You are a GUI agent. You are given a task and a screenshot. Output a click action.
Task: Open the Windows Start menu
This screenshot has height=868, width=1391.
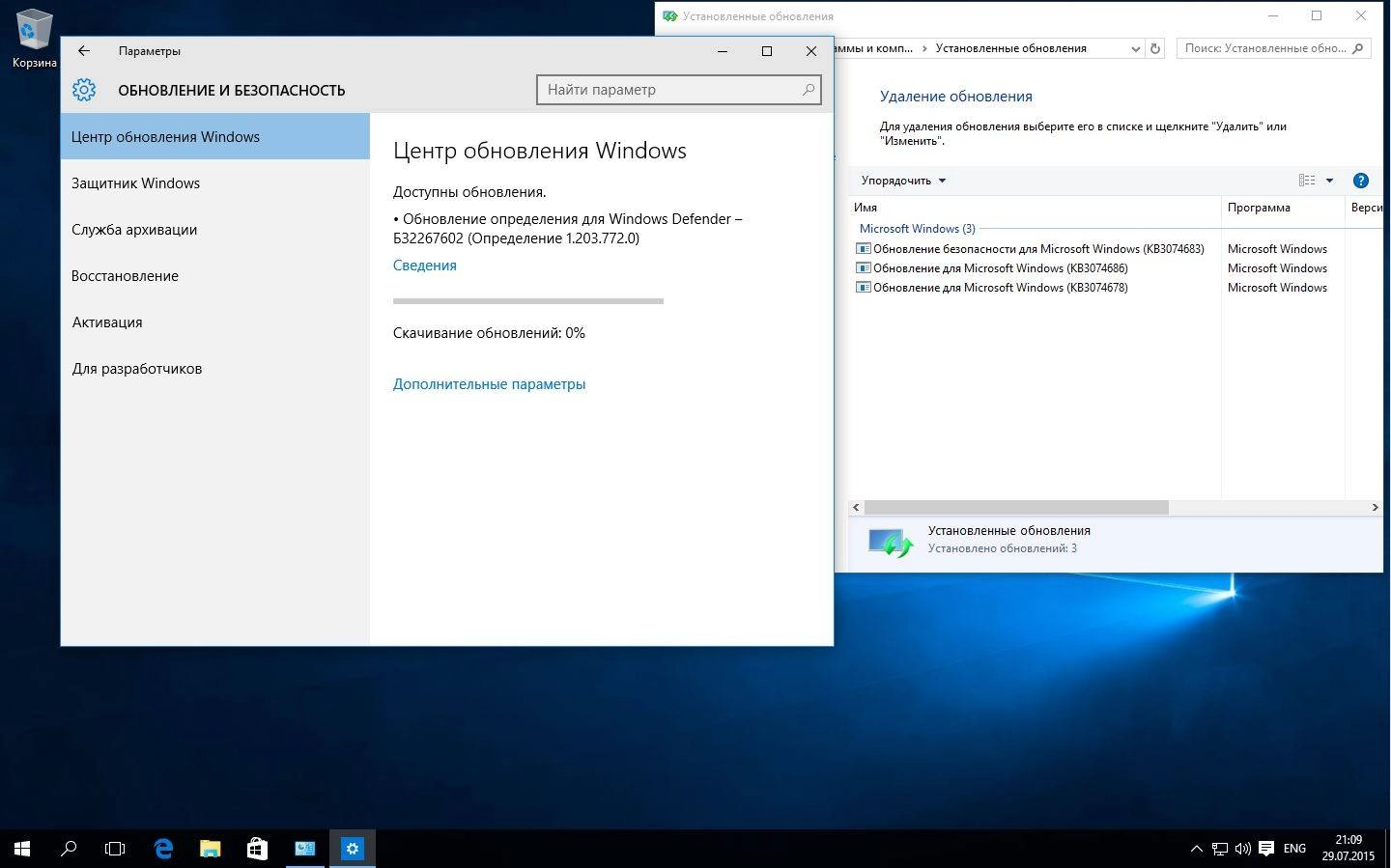coord(22,849)
